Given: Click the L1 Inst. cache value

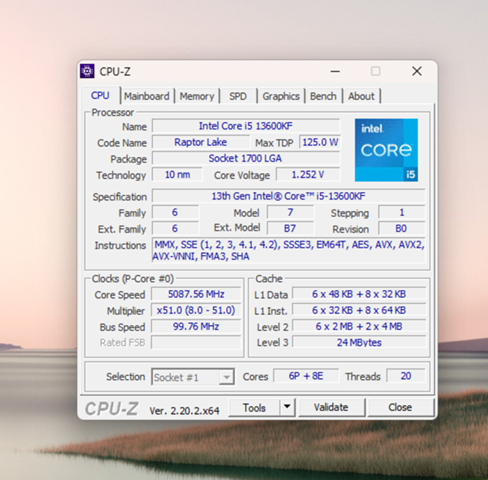Looking at the screenshot, I should click(359, 310).
